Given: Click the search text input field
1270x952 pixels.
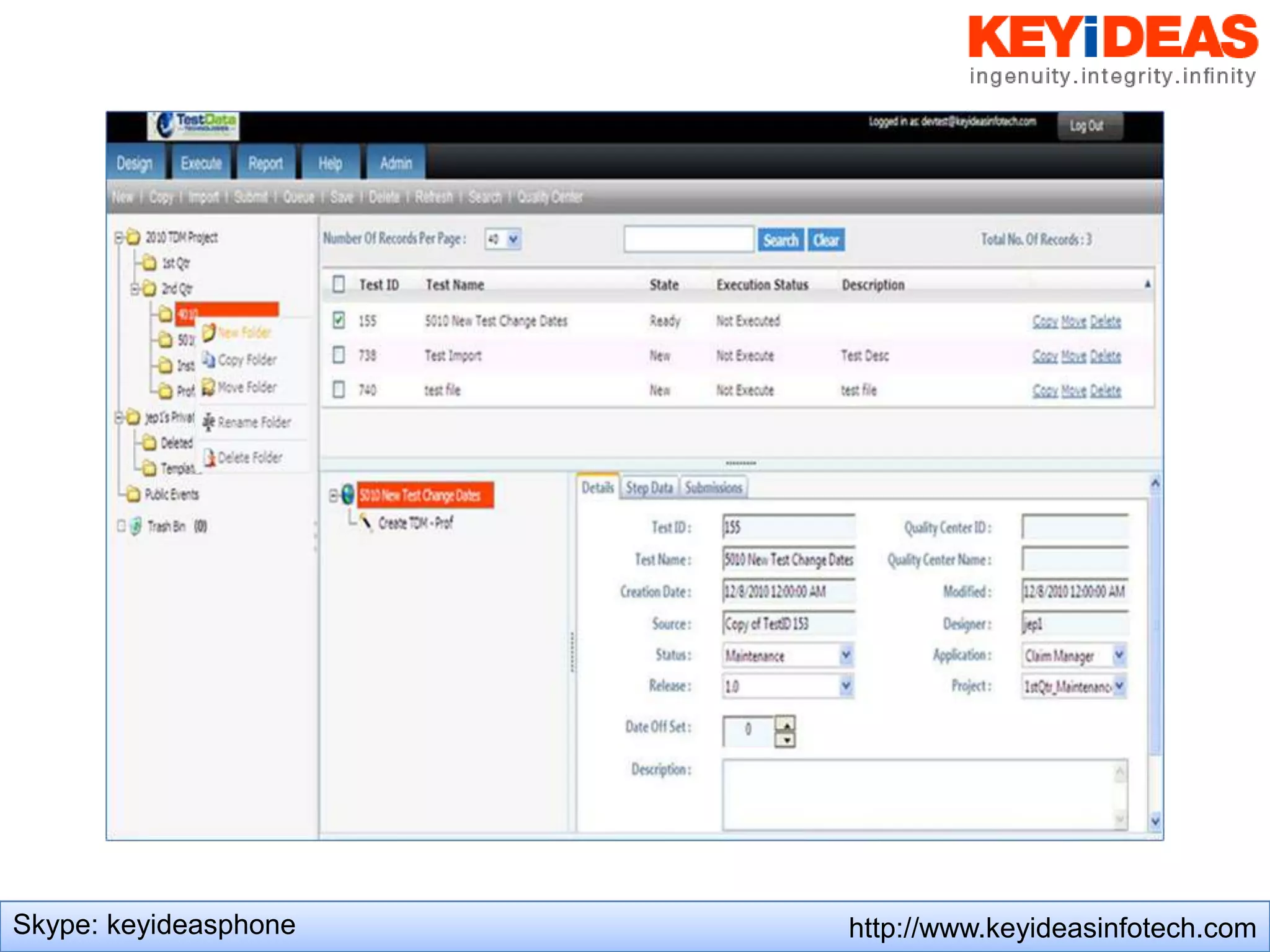Looking at the screenshot, I should (689, 240).
